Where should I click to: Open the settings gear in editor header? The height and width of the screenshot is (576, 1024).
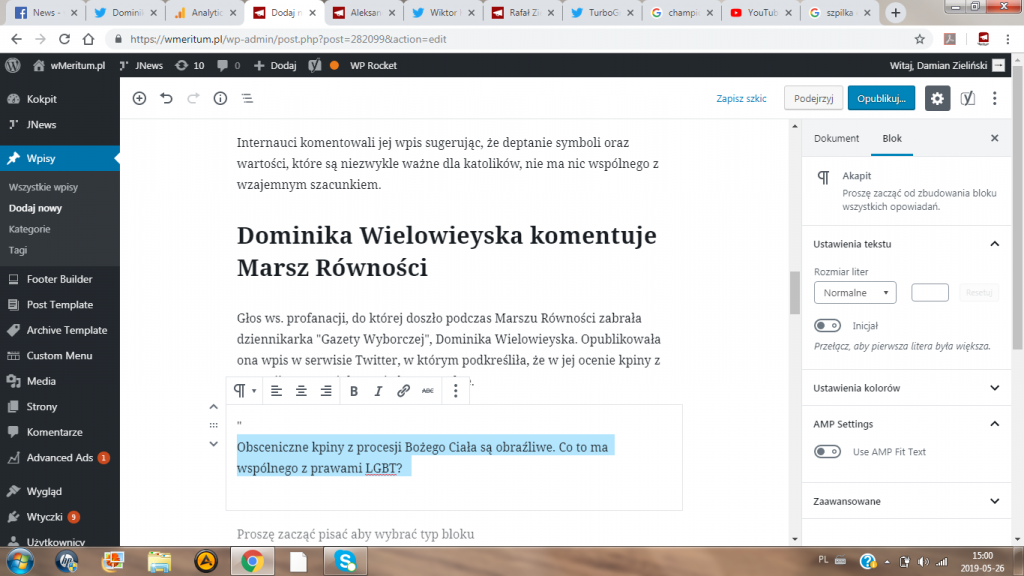click(x=937, y=98)
